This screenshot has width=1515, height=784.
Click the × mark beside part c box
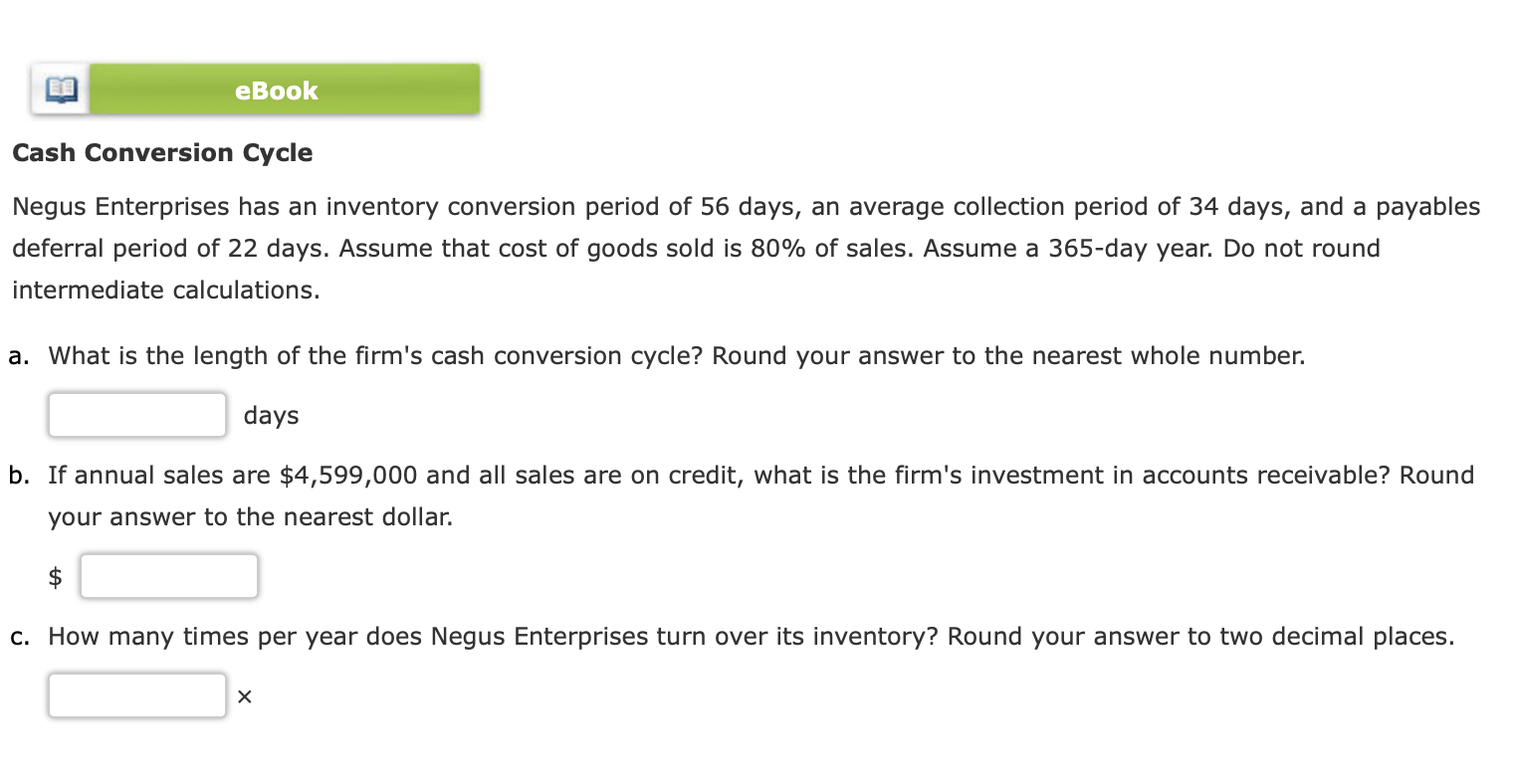[x=244, y=696]
